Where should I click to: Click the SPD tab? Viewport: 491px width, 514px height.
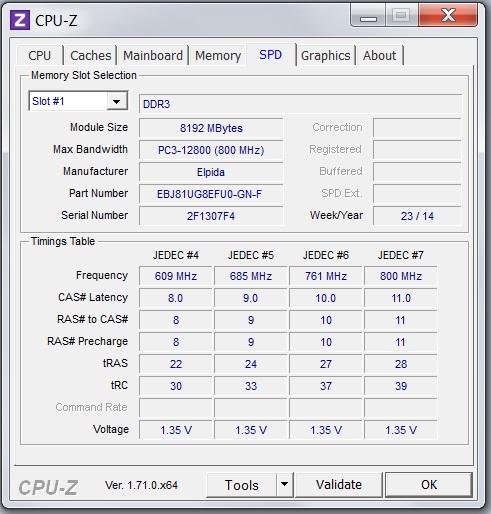click(271, 55)
